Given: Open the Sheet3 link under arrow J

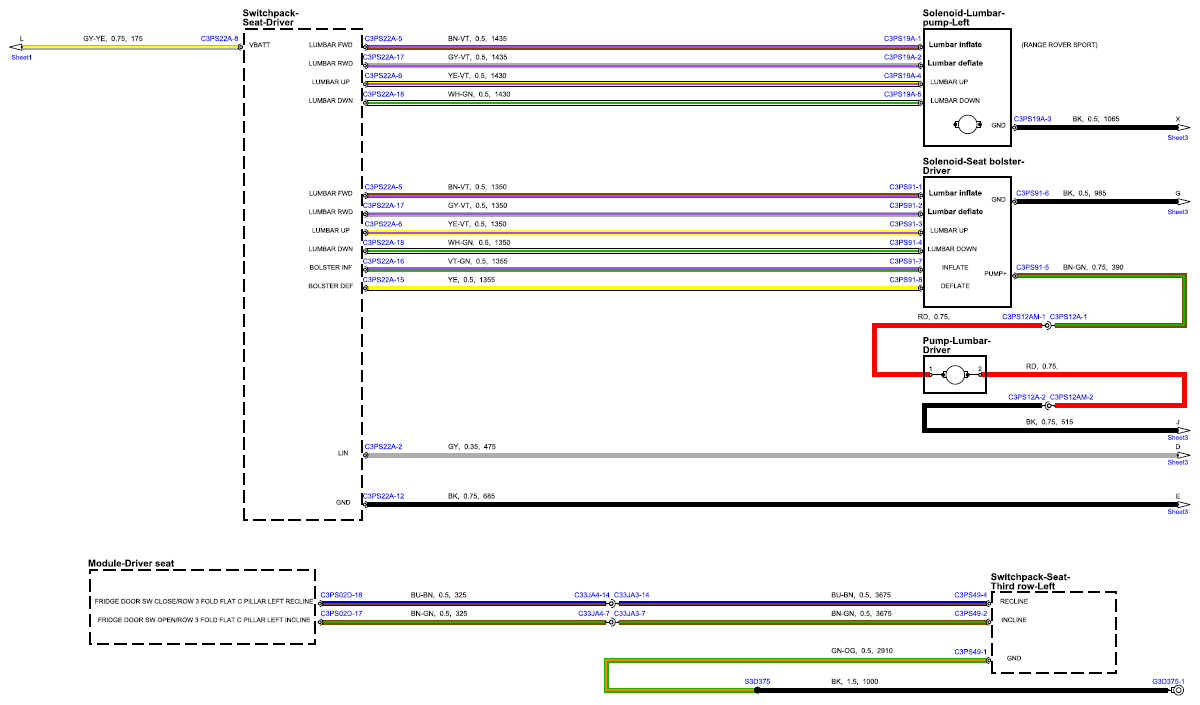Looking at the screenshot, I should point(1178,438).
